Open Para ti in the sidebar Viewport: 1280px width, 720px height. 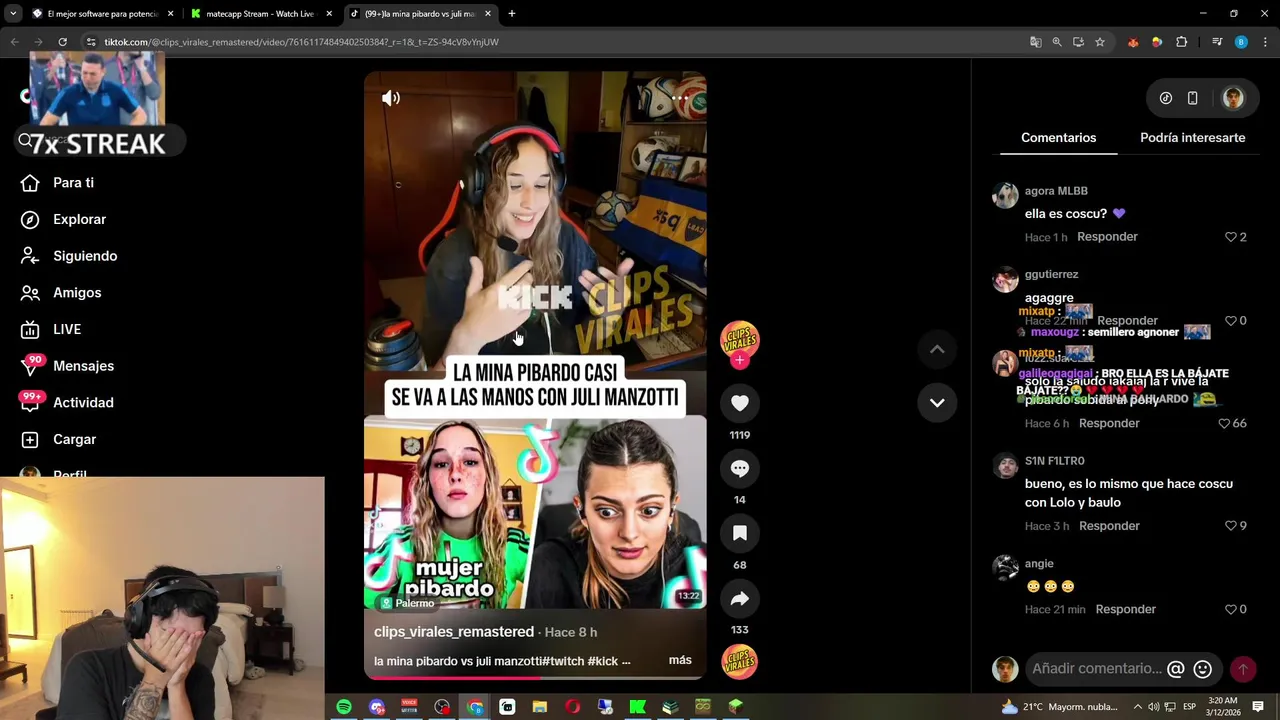coord(73,183)
